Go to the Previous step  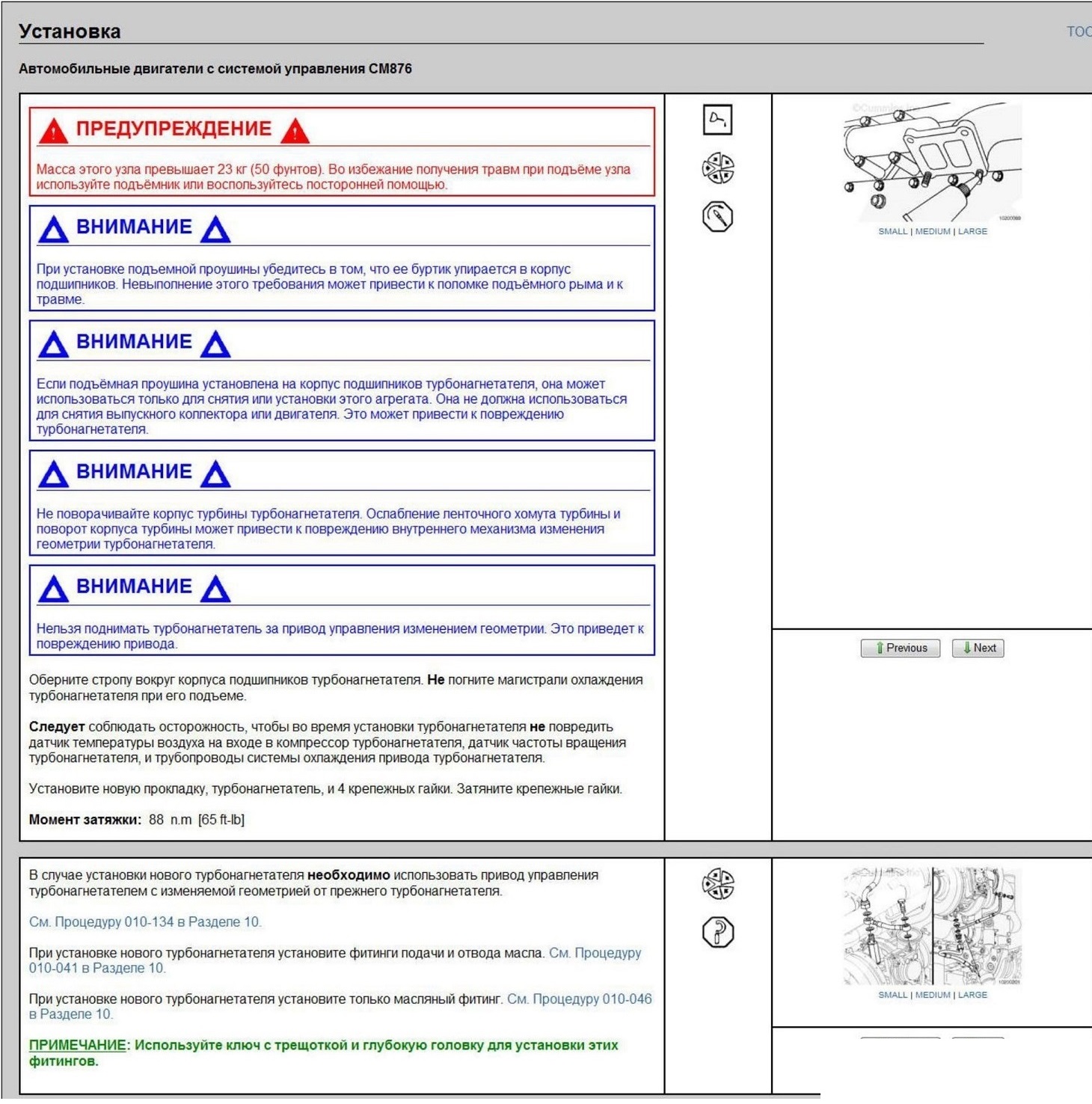click(x=900, y=648)
